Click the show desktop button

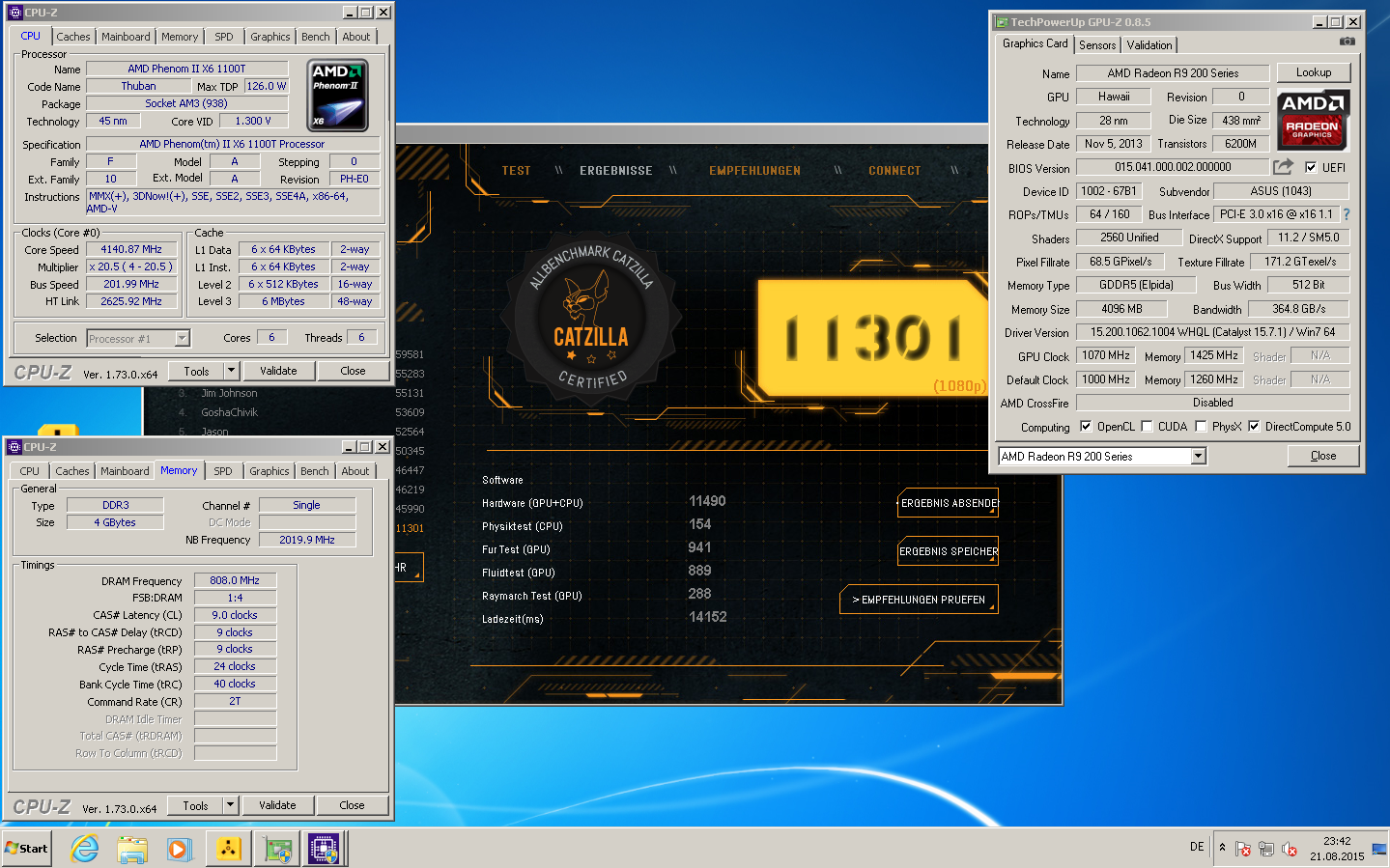(x=1379, y=849)
